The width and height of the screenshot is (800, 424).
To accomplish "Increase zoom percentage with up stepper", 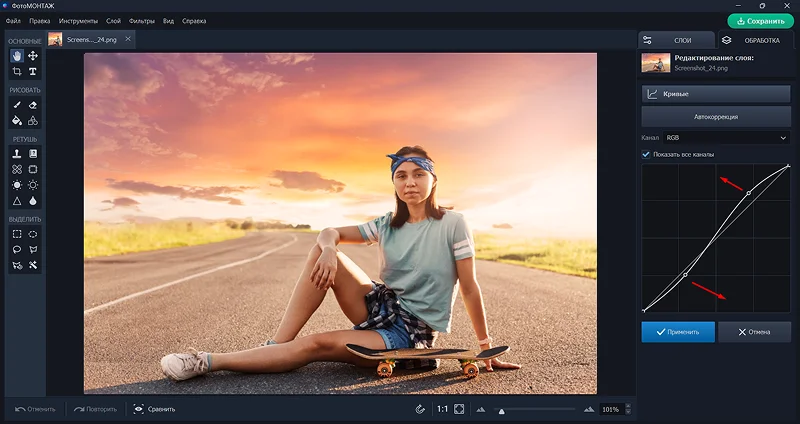I will coord(628,407).
